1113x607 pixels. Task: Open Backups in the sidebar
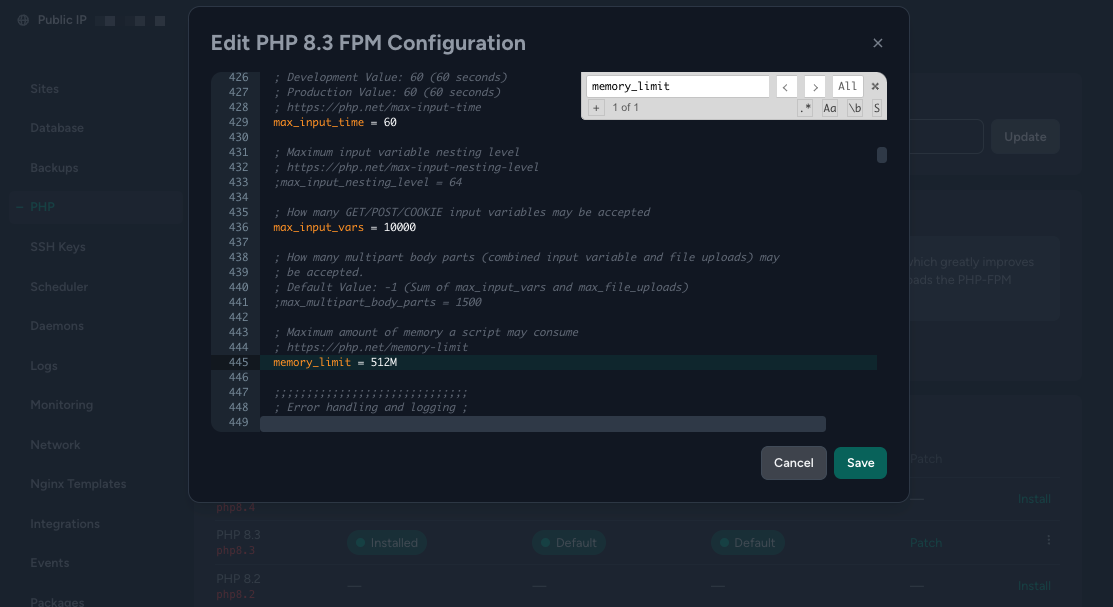[x=54, y=168]
